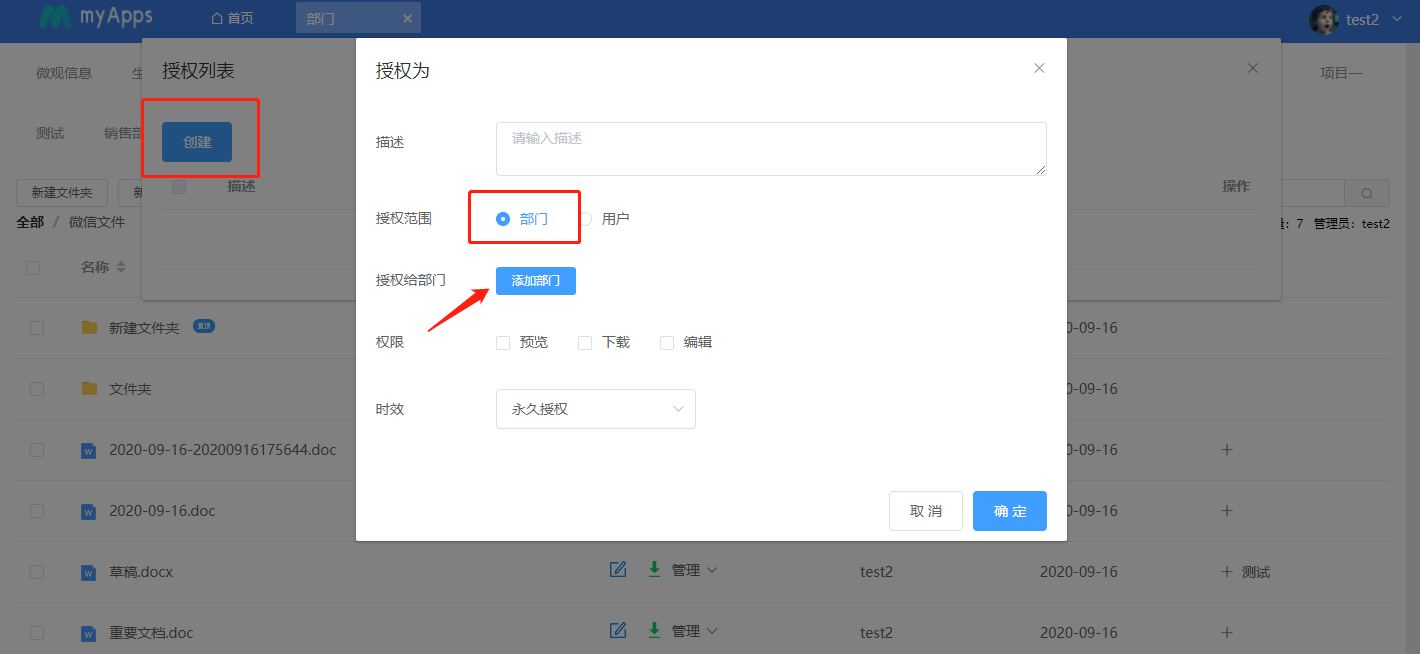Enable the 预览 permission checkbox
The width and height of the screenshot is (1420, 654).
point(503,343)
